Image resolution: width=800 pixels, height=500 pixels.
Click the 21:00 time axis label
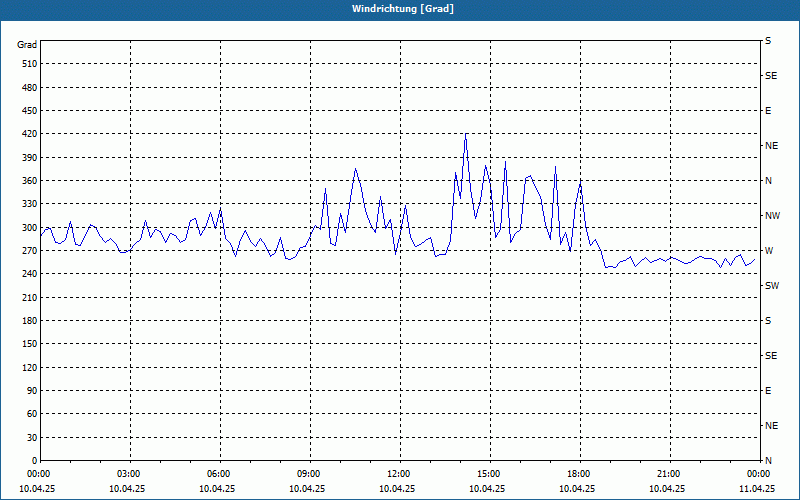click(x=670, y=474)
